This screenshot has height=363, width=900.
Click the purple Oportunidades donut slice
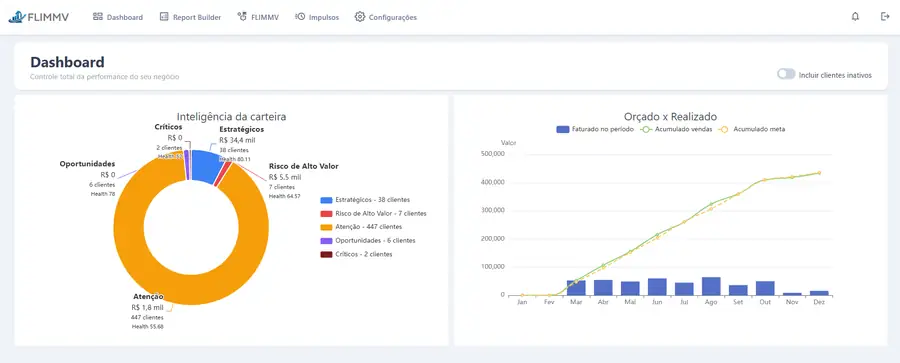[186, 165]
